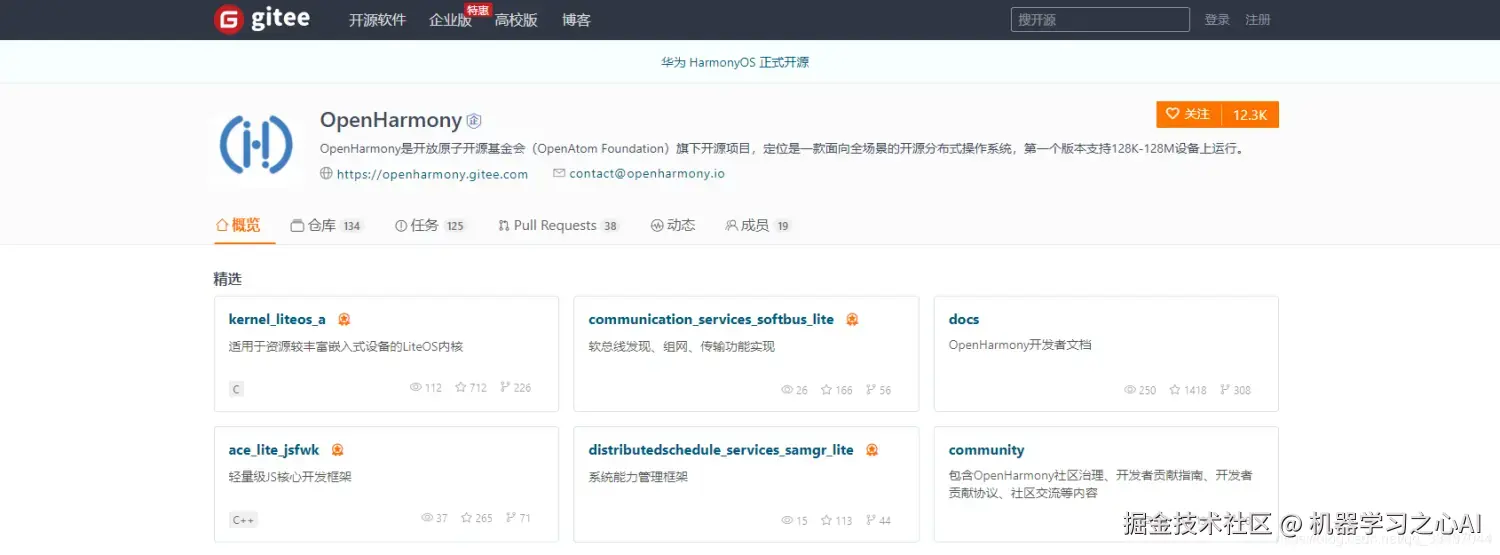This screenshot has width=1500, height=555.
Task: Open the 仓库 repositories tab
Action: click(x=326, y=226)
